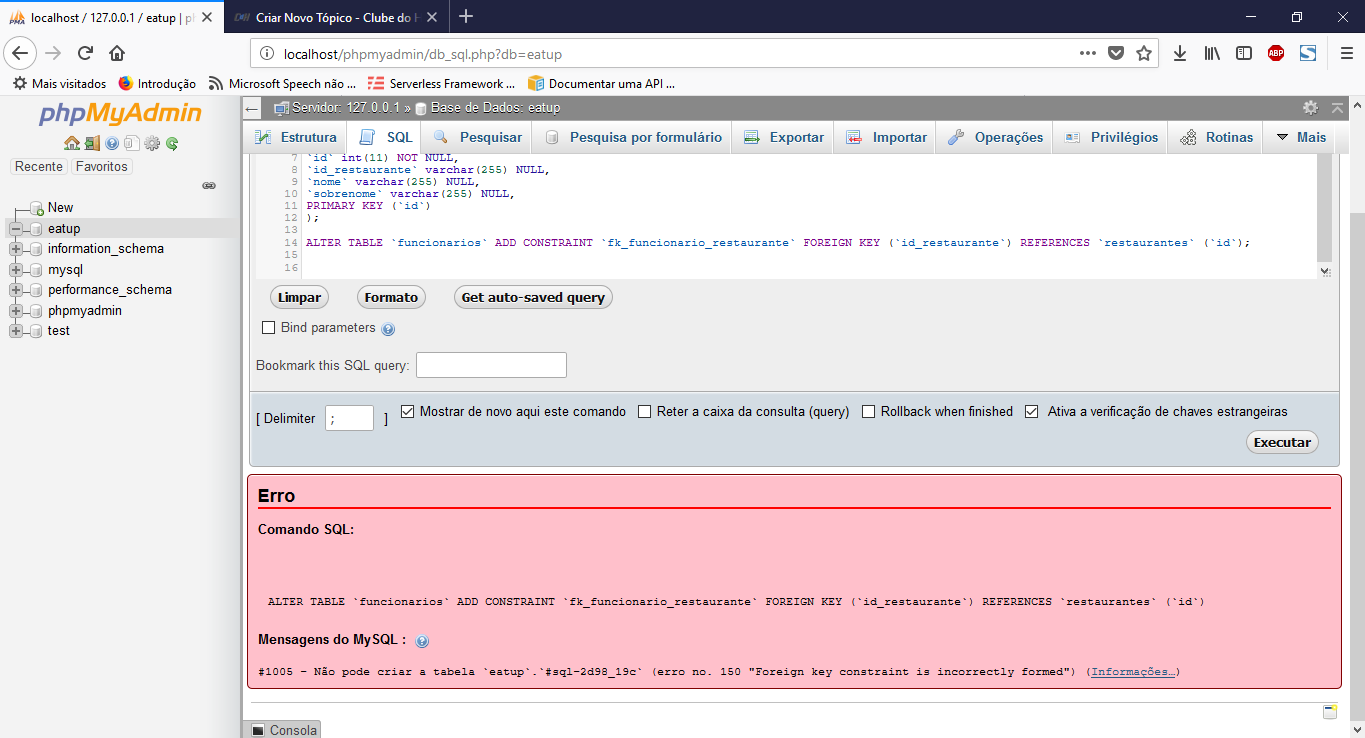Select the SQL tab
This screenshot has width=1365, height=738.
click(x=384, y=137)
